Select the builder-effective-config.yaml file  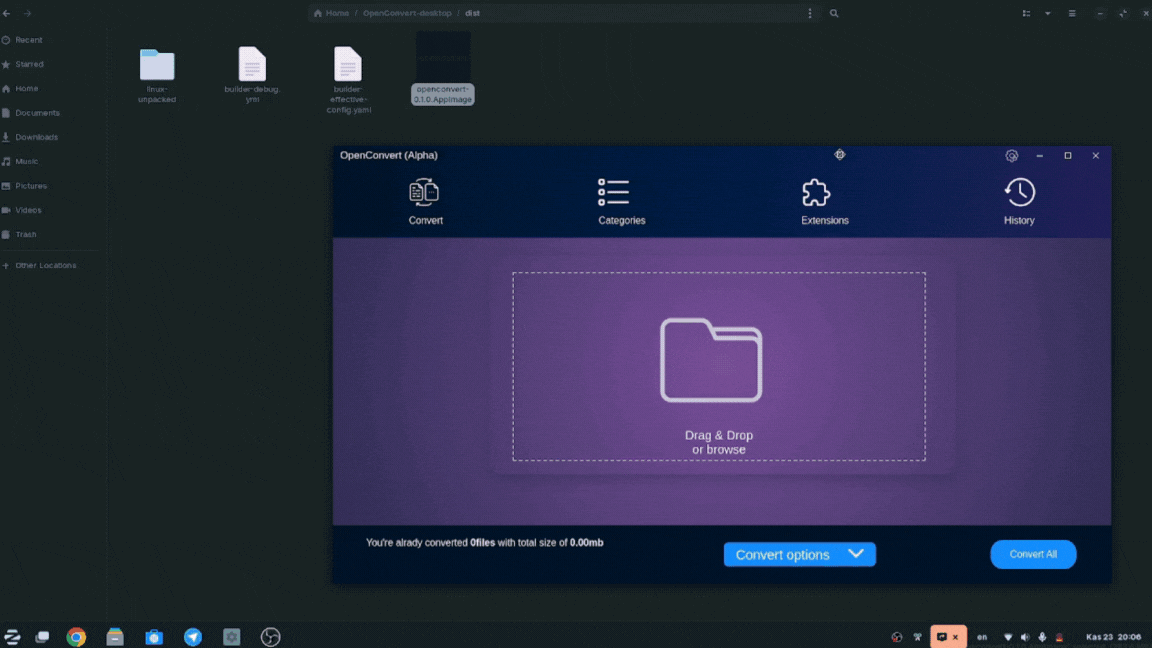(x=348, y=80)
